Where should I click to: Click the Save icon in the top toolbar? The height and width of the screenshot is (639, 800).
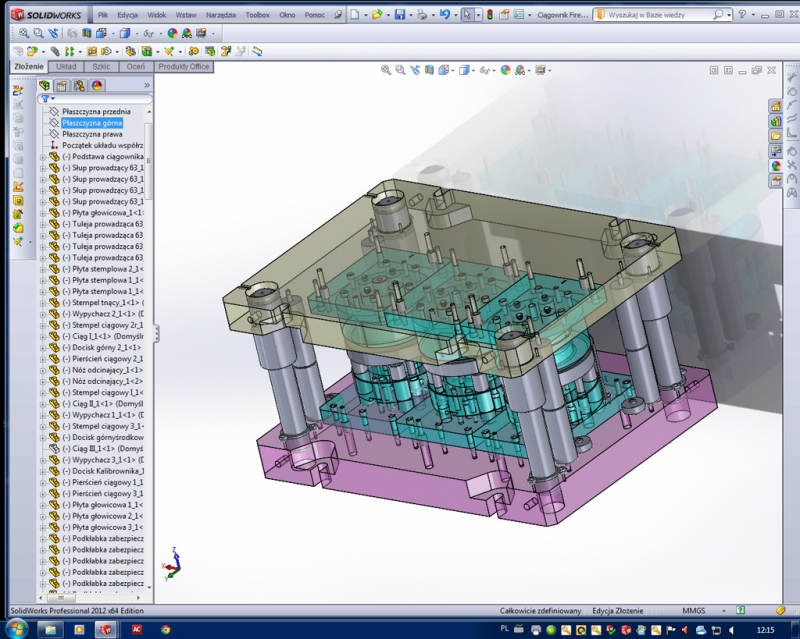point(400,16)
